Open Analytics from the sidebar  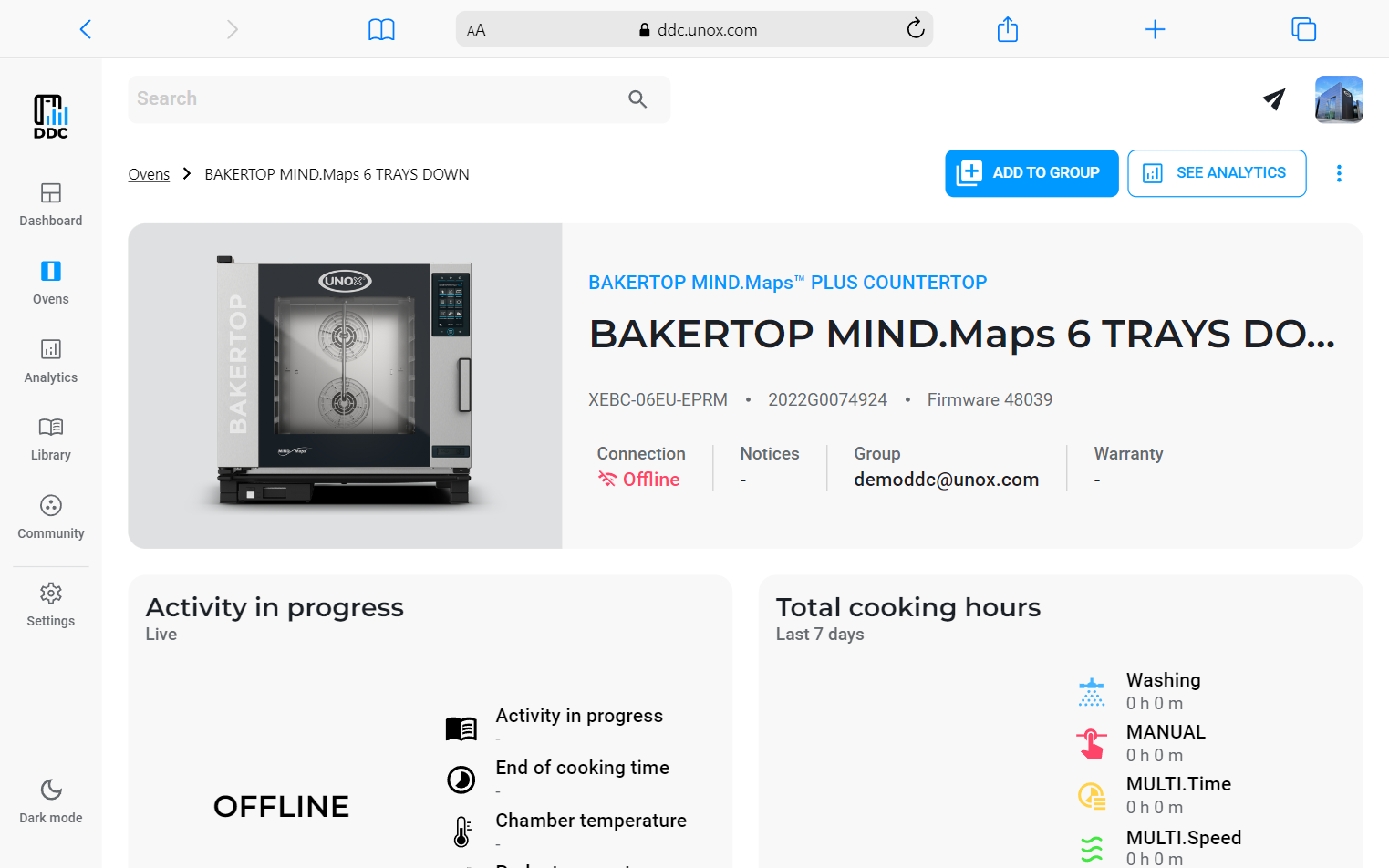click(x=50, y=361)
